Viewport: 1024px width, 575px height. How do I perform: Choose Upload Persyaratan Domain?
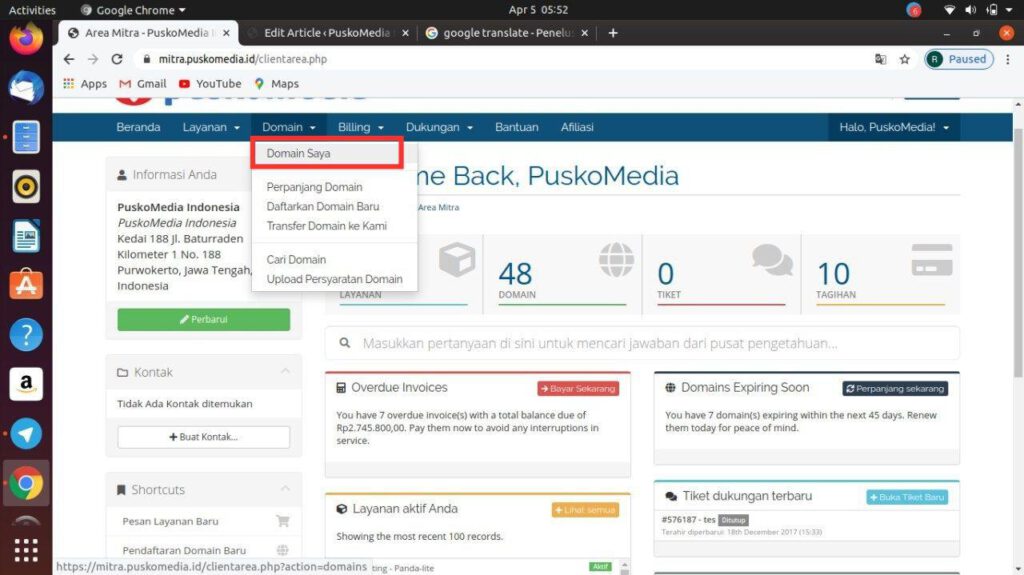(x=334, y=279)
